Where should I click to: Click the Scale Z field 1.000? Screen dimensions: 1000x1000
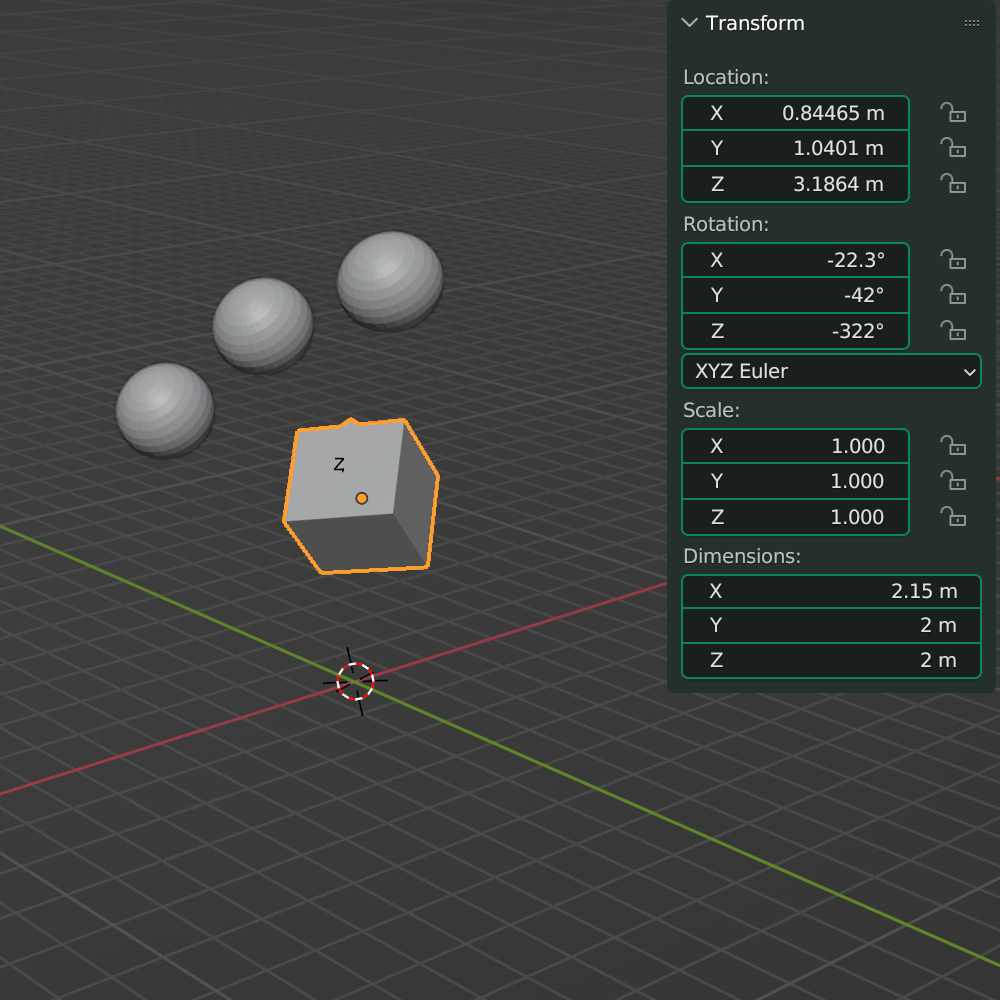point(795,517)
